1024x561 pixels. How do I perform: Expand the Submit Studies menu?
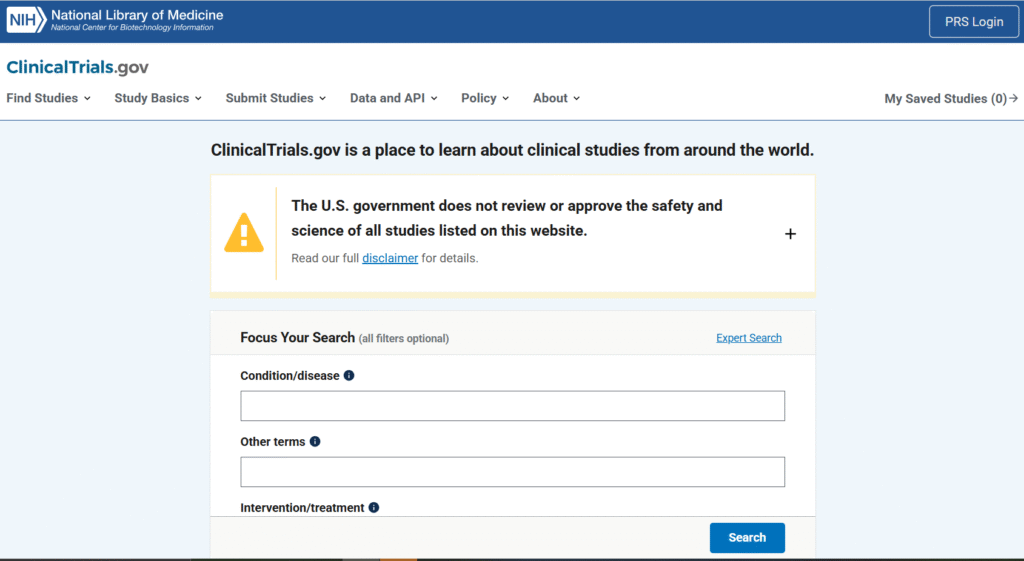coord(276,98)
